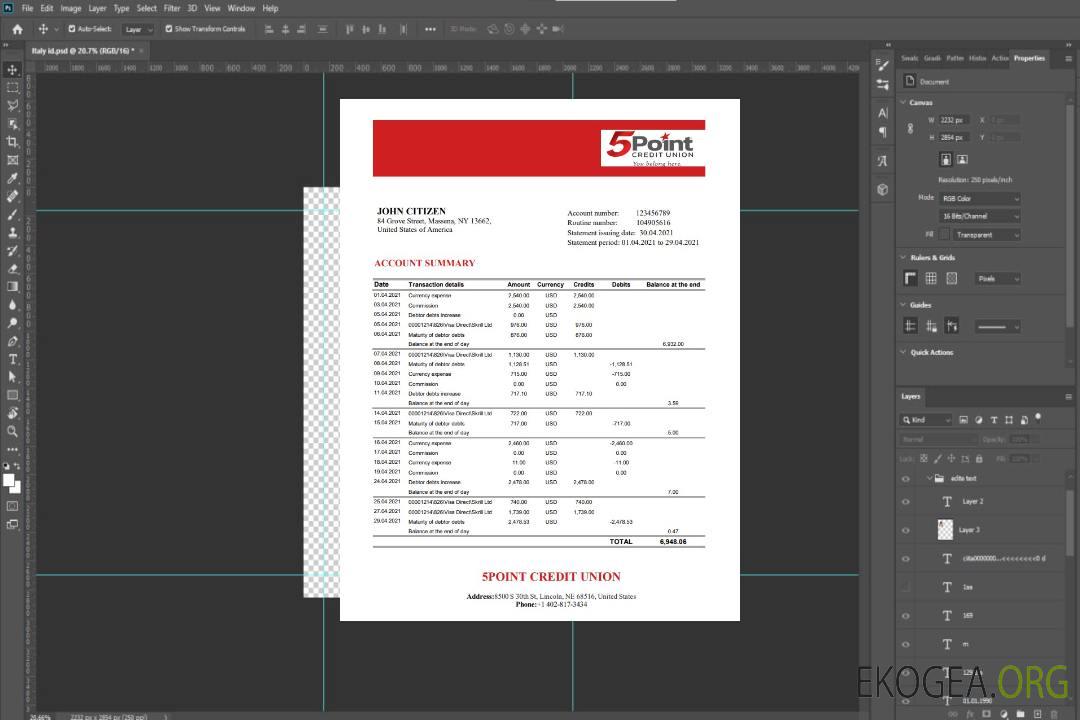Open the Character panel icon

tap(883, 113)
